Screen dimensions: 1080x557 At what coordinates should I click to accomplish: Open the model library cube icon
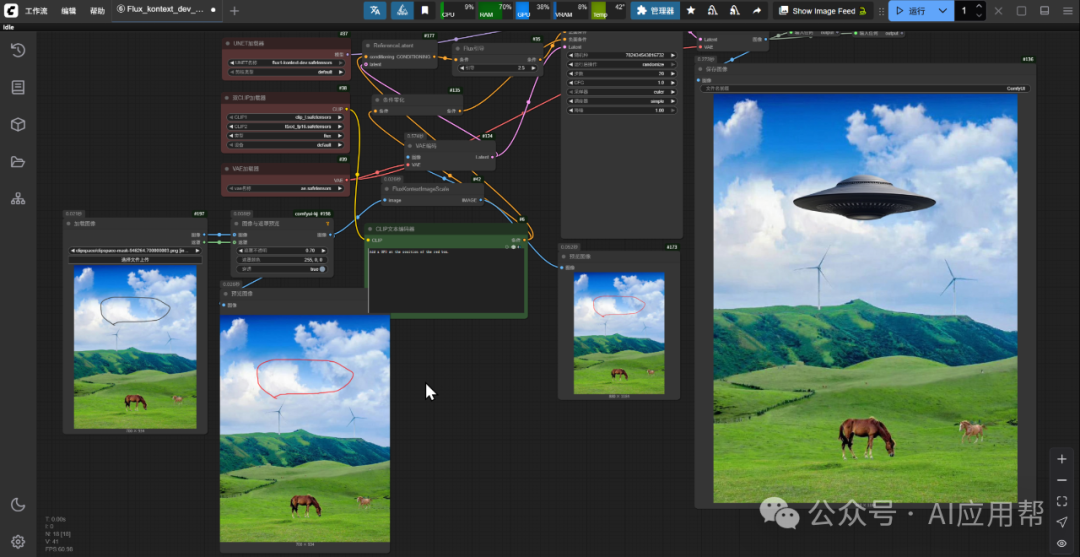tap(18, 125)
